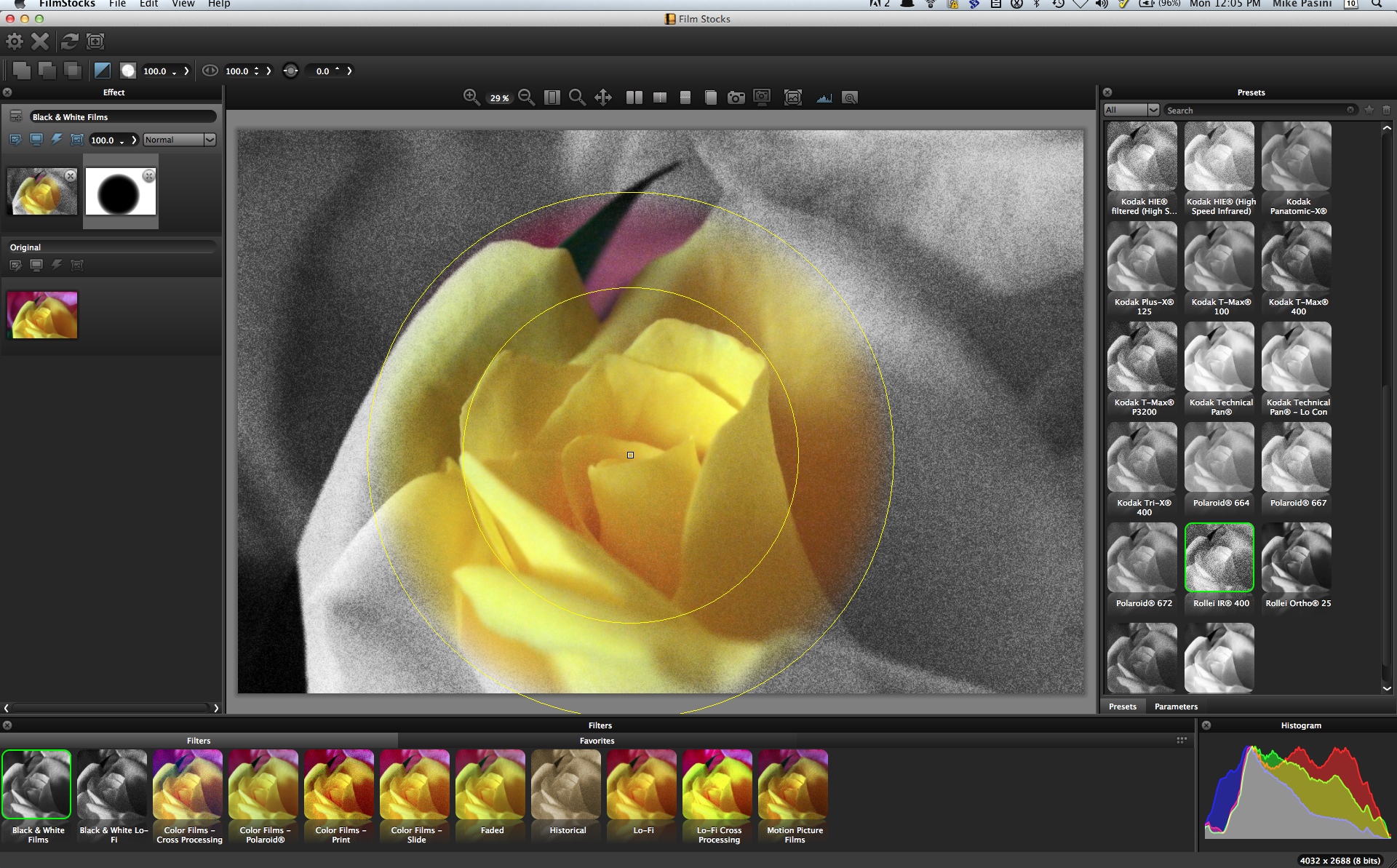Image resolution: width=1397 pixels, height=868 pixels.
Task: Select the Kodak Tri-X 400 preset
Action: 1143,469
